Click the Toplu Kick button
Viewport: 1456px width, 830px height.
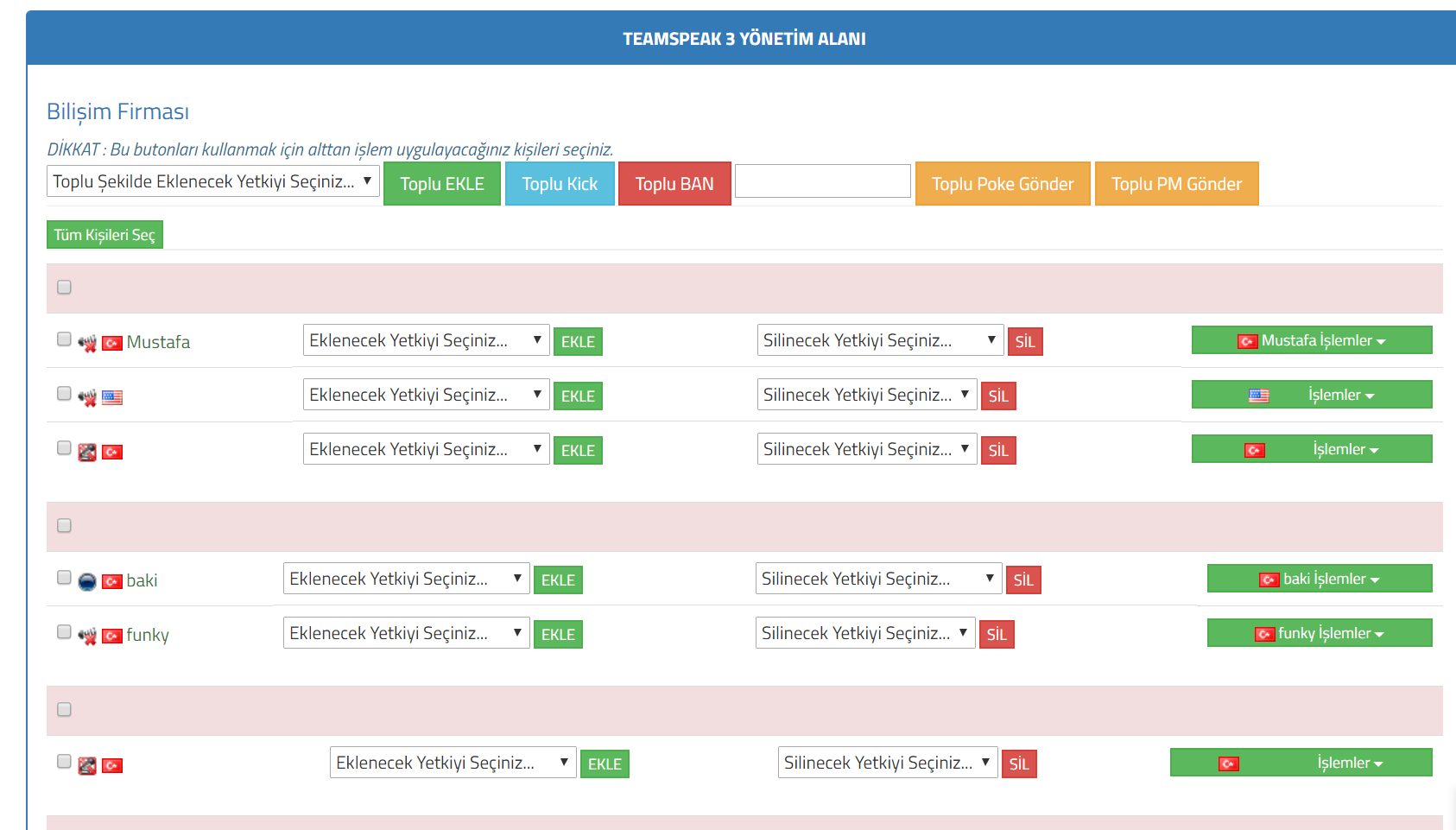tap(560, 184)
